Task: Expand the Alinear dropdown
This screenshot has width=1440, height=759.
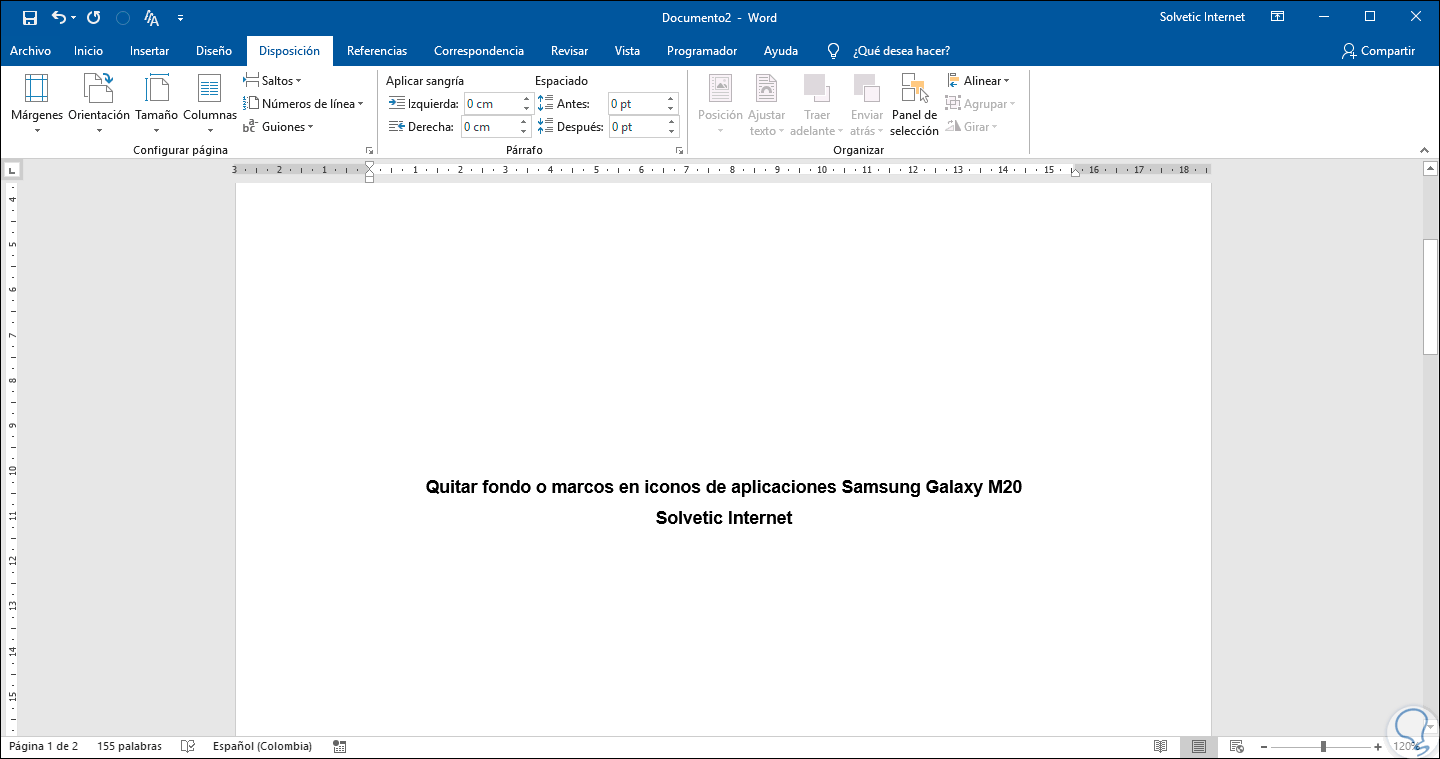Action: [x=978, y=81]
